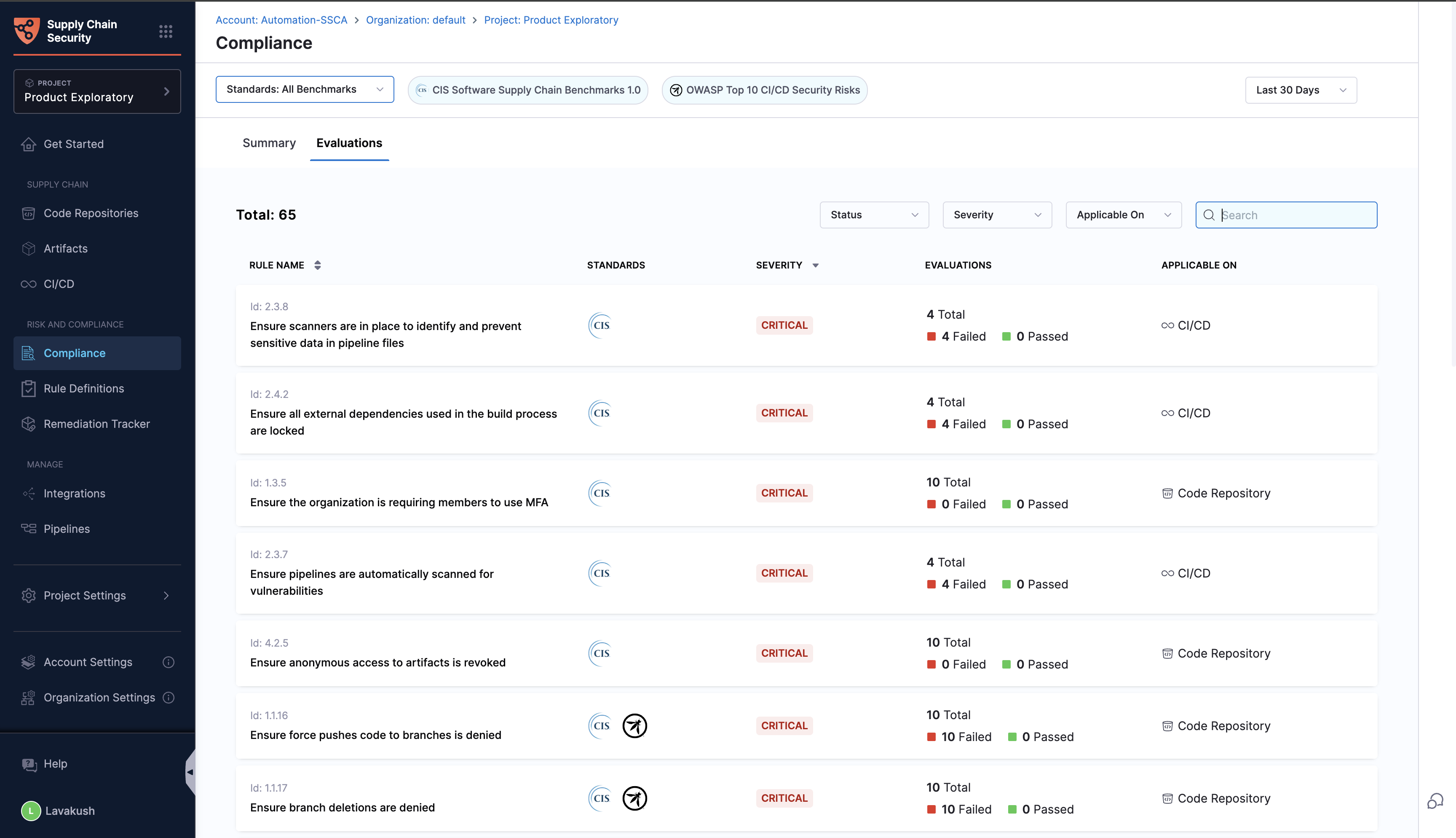Open CI/CD via infinity icon

tap(28, 284)
